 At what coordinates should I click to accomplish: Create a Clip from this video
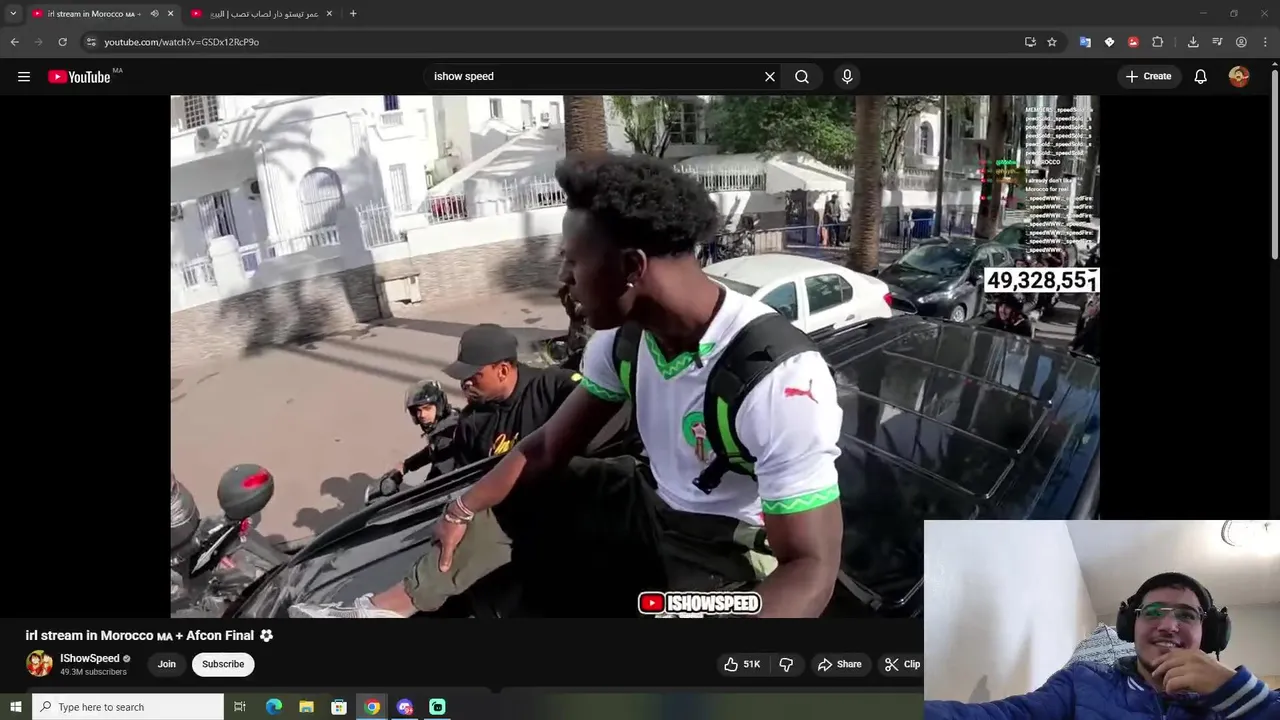902,664
